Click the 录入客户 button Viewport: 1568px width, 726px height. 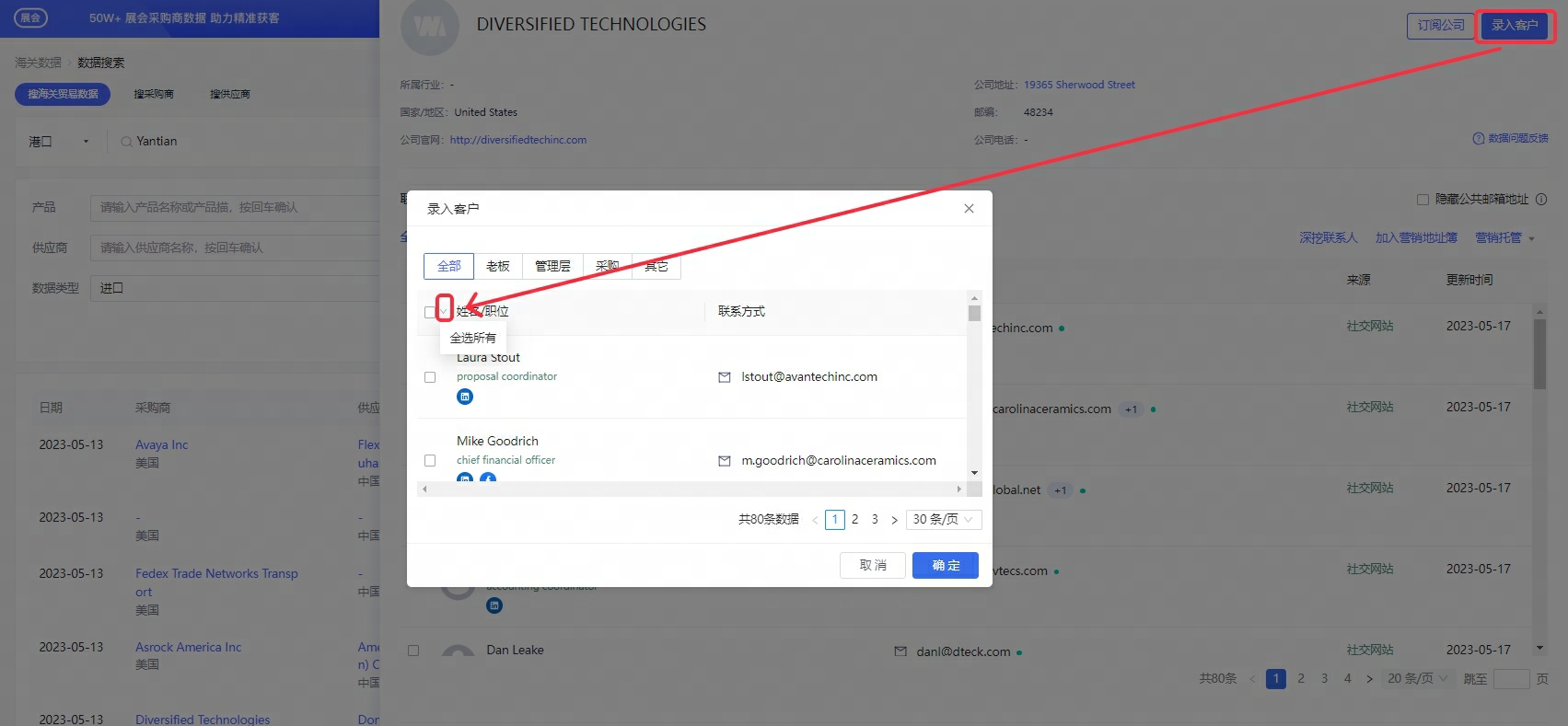coord(1515,26)
